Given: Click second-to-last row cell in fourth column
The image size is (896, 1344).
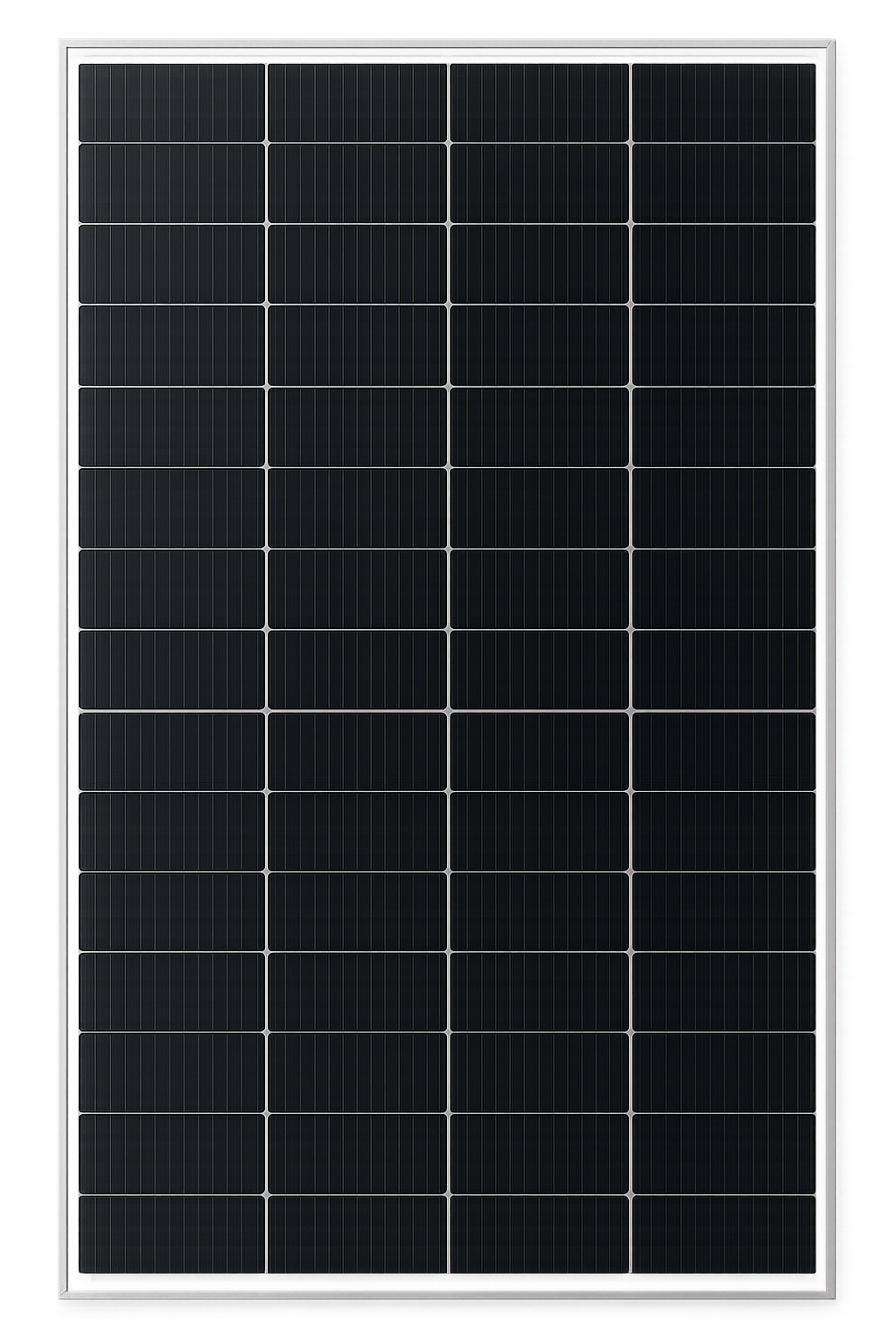Looking at the screenshot, I should pyautogui.click(x=723, y=1153).
